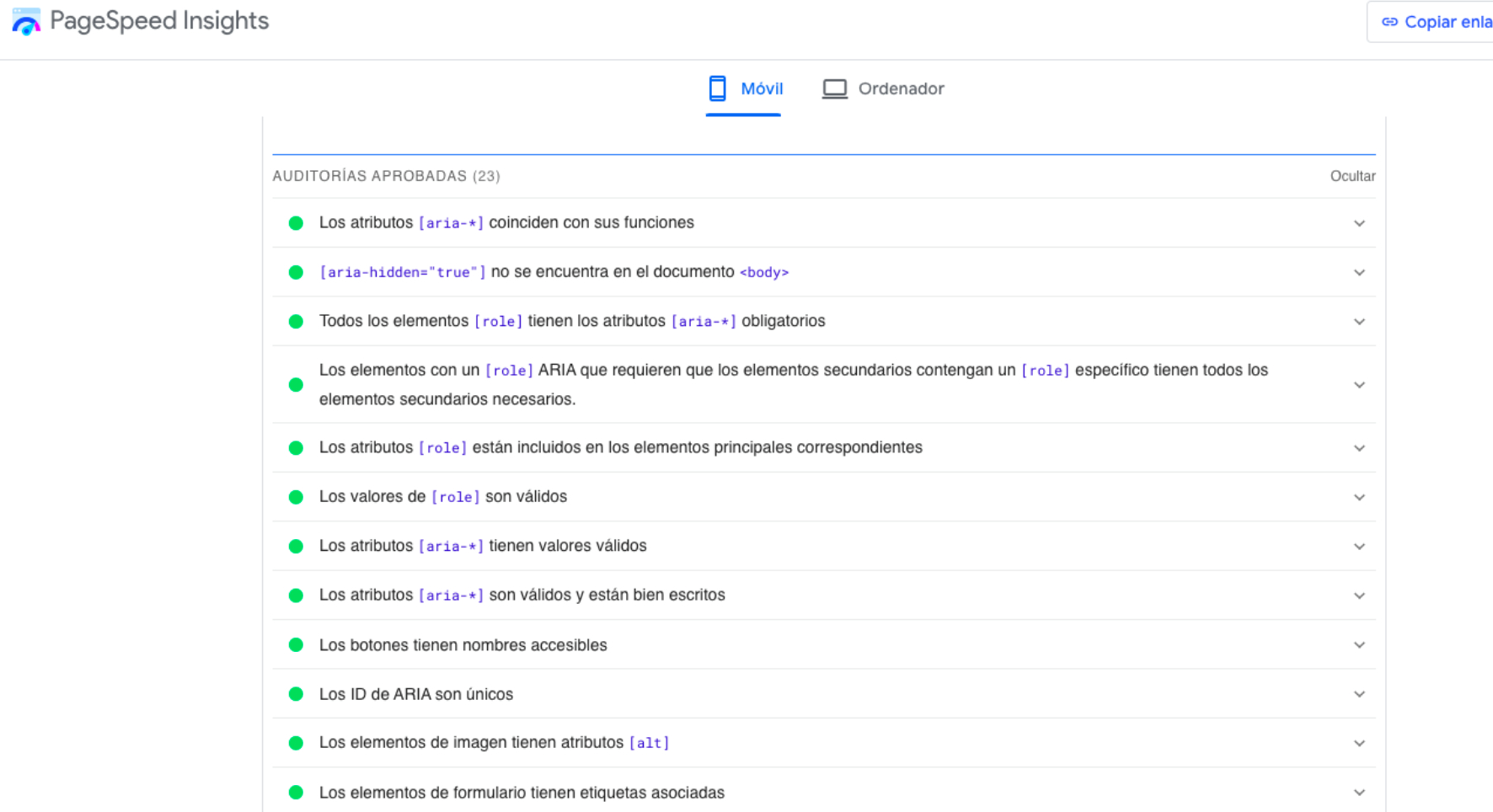Click text 'Los atributos [aria-*] tienen valores válidos'

point(483,546)
